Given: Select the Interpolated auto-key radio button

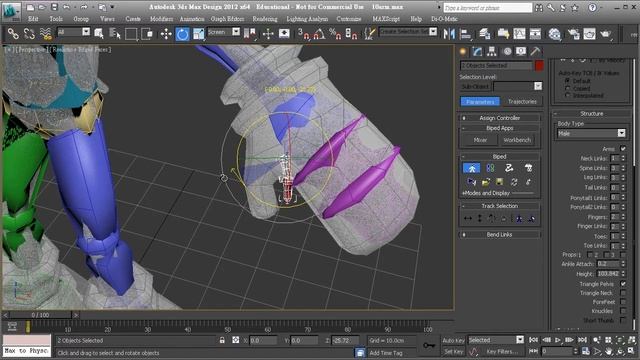Looking at the screenshot, I should 567,95.
